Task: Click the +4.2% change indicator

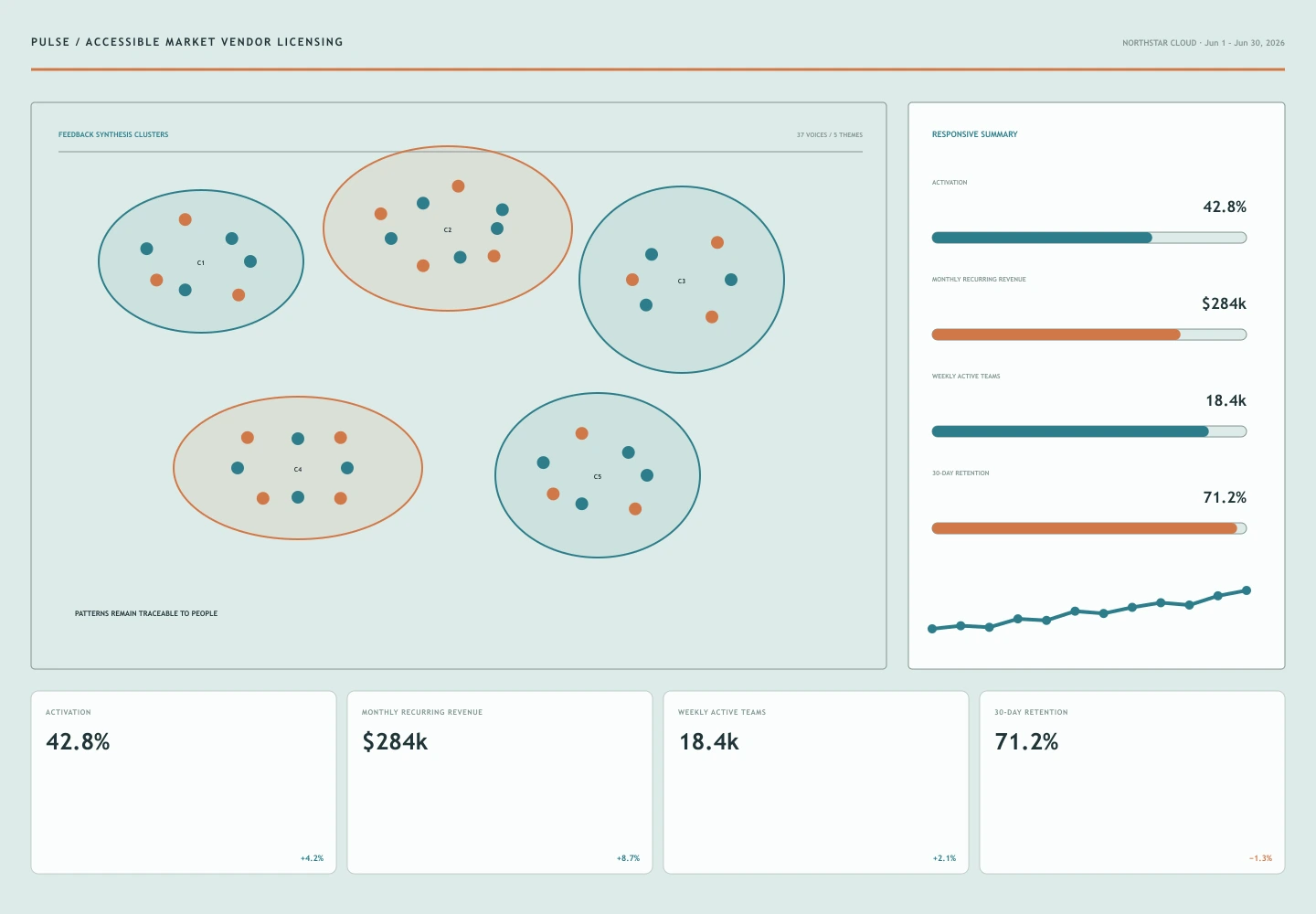Action: point(312,858)
